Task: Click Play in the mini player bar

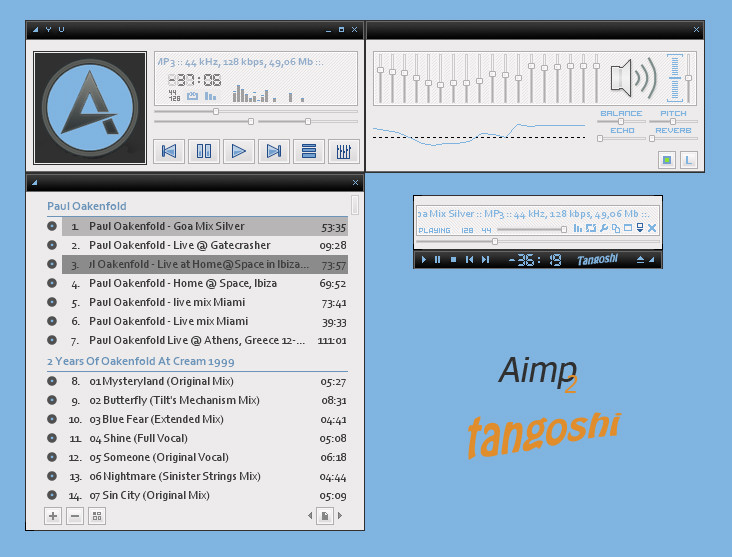Action: (x=424, y=260)
